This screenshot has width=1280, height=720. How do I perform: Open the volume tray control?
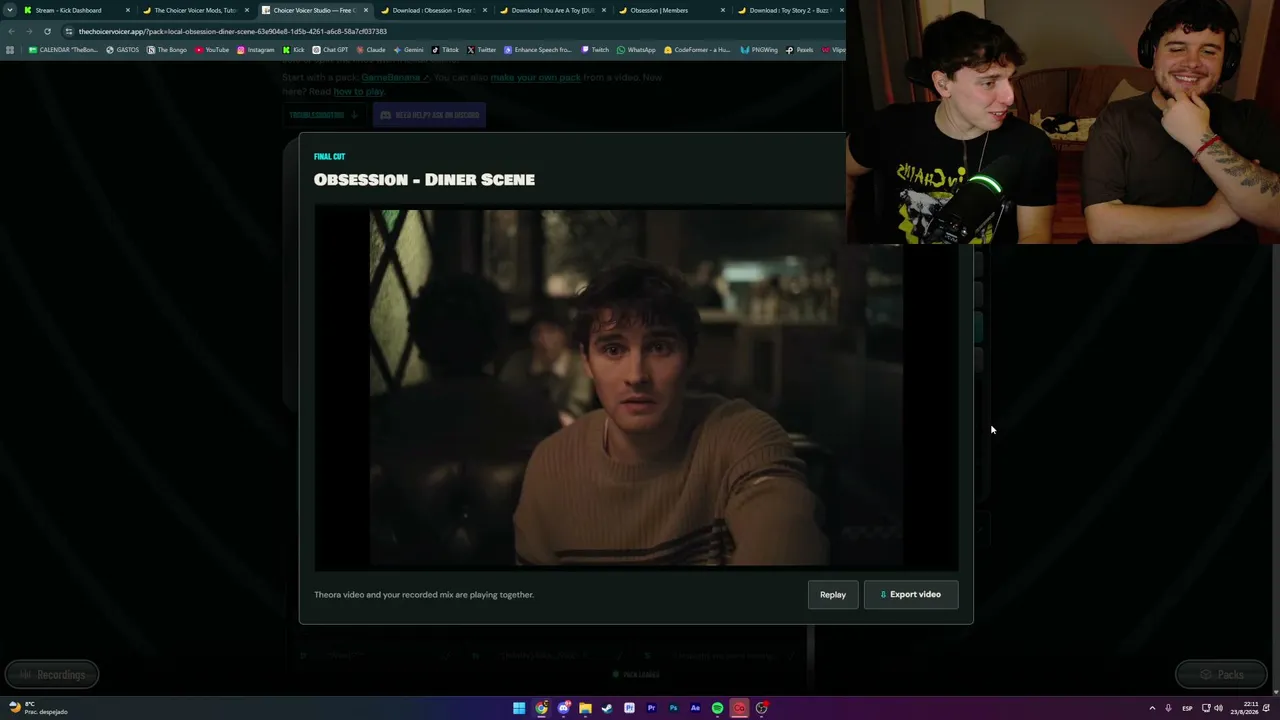pyautogui.click(x=1218, y=708)
